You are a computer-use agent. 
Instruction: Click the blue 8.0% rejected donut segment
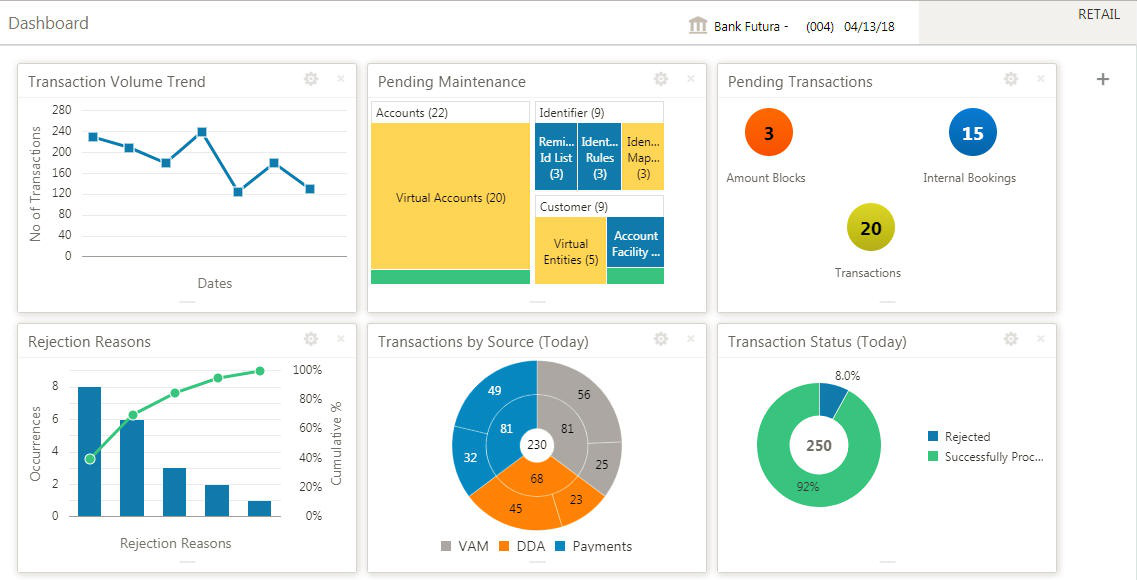831,399
